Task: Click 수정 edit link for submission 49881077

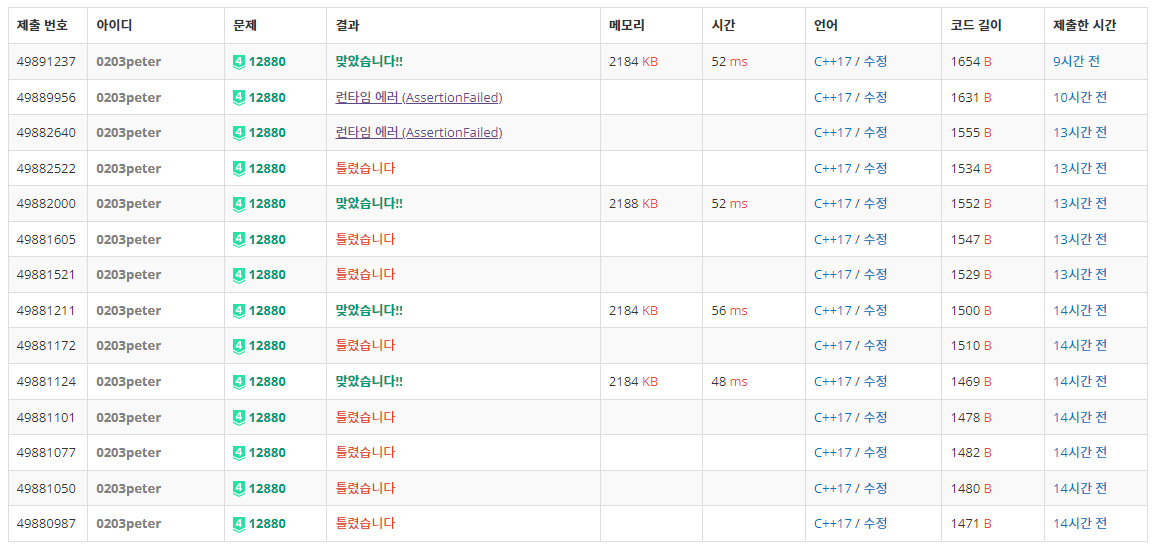Action: pyautogui.click(x=875, y=453)
